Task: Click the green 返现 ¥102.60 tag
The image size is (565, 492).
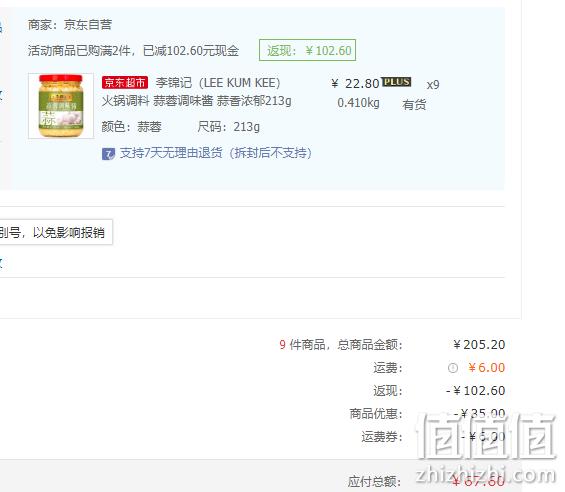Action: coord(307,50)
